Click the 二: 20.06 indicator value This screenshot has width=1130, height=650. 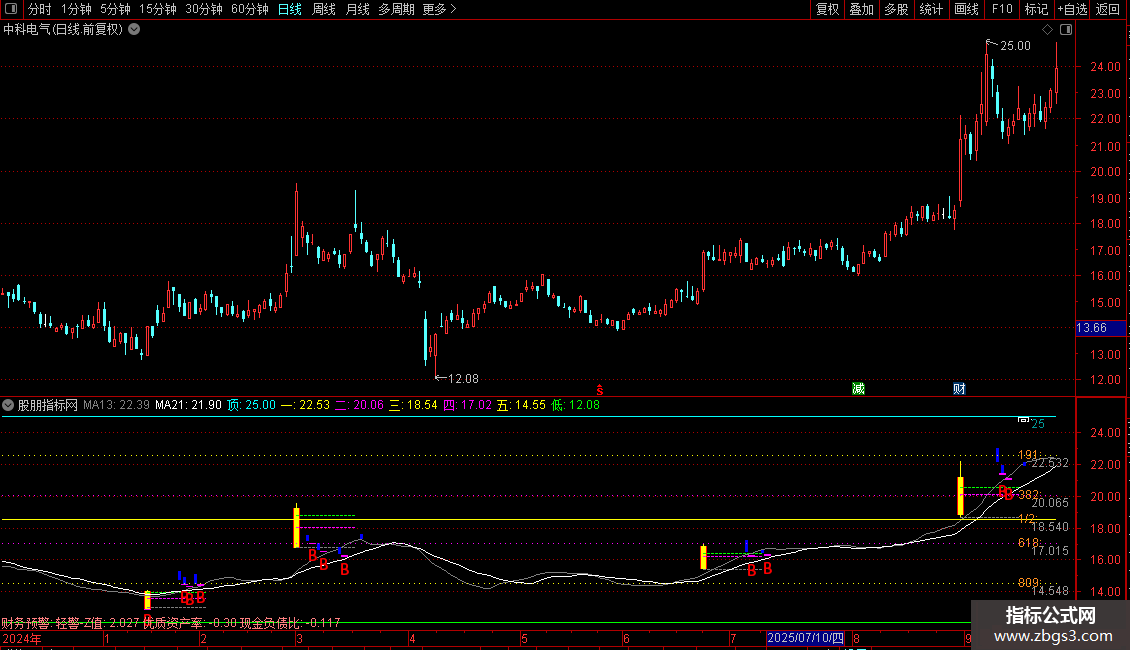(x=359, y=405)
